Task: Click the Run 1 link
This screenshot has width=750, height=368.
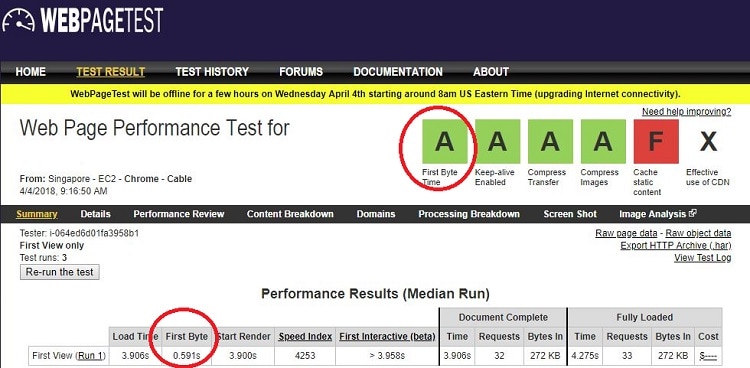Action: [x=91, y=356]
